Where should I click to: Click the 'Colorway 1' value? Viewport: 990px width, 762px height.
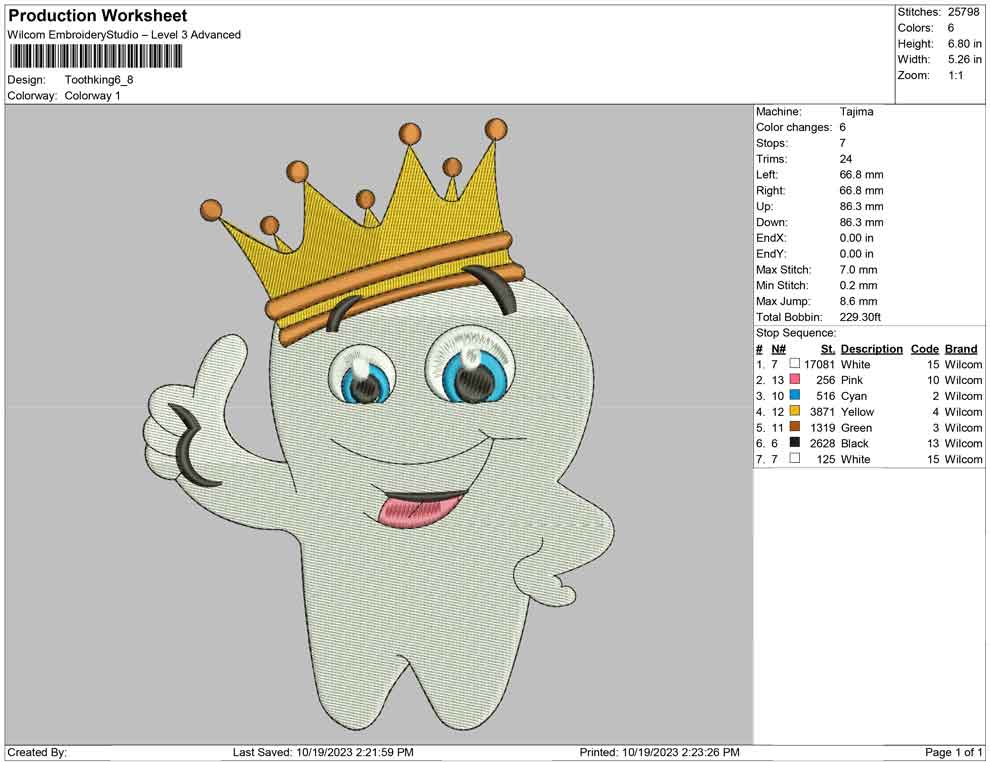(x=92, y=96)
